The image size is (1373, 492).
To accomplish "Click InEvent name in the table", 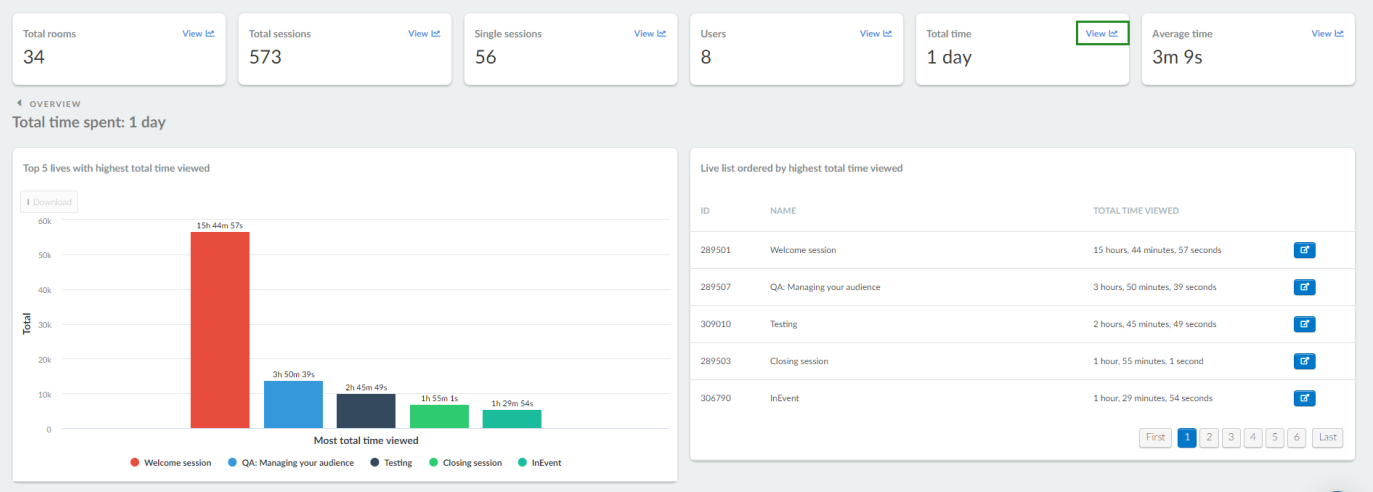I will (785, 398).
